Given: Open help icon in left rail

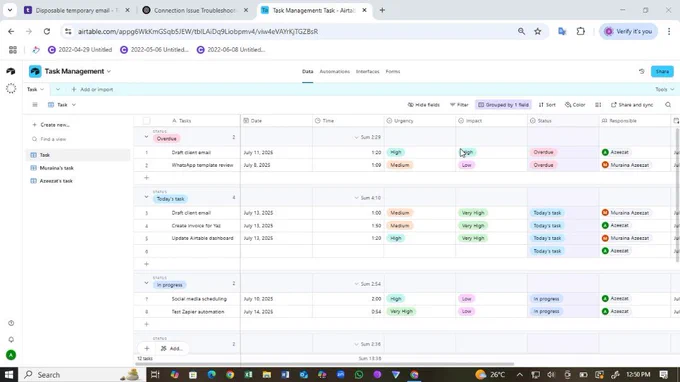Looking at the screenshot, I should pos(11,323).
